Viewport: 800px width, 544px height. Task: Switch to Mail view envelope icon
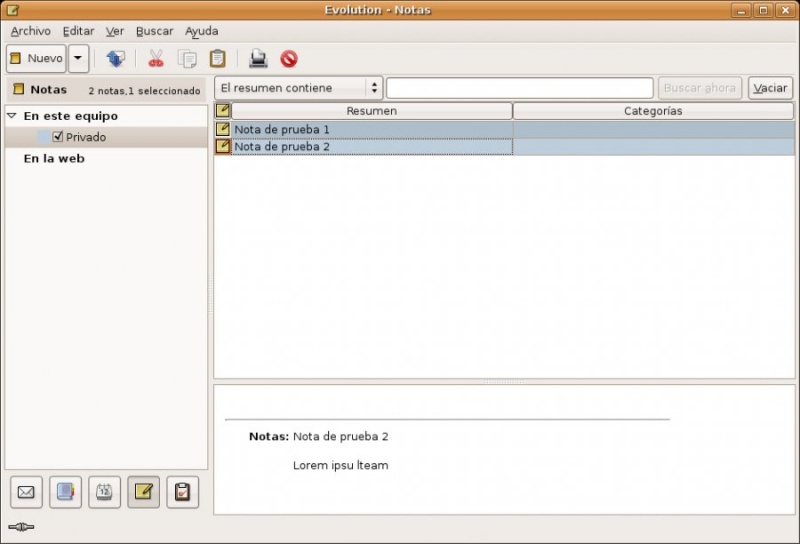point(26,492)
